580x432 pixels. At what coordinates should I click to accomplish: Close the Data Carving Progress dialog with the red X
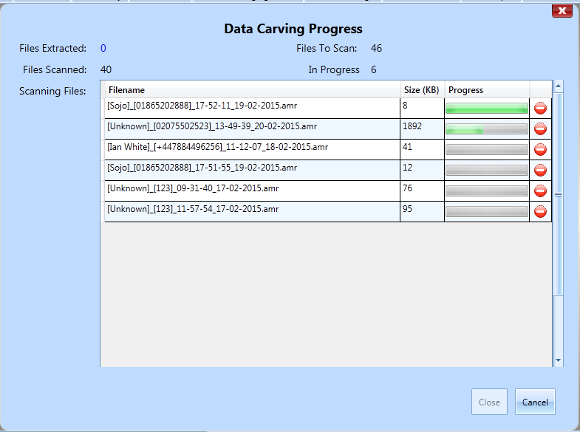click(x=562, y=11)
